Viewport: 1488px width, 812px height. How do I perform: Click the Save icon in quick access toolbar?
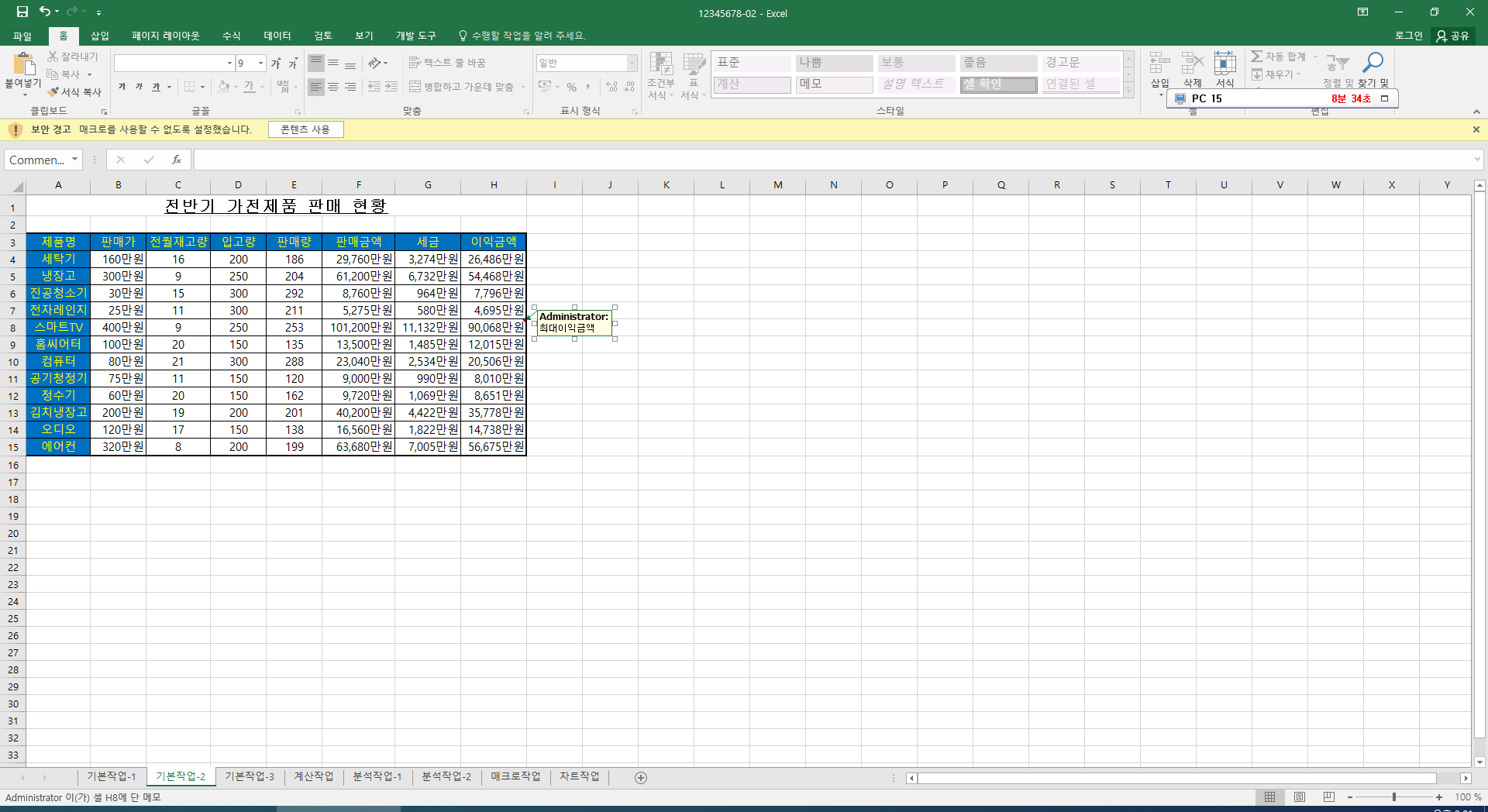[22, 12]
